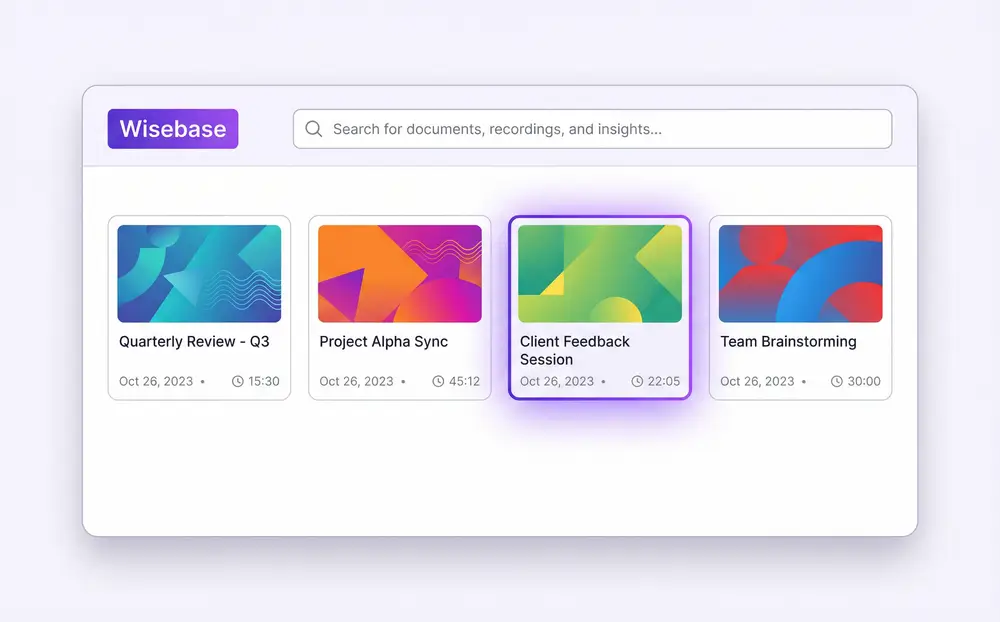Select the 'Team Brainstorming' title

pos(788,342)
